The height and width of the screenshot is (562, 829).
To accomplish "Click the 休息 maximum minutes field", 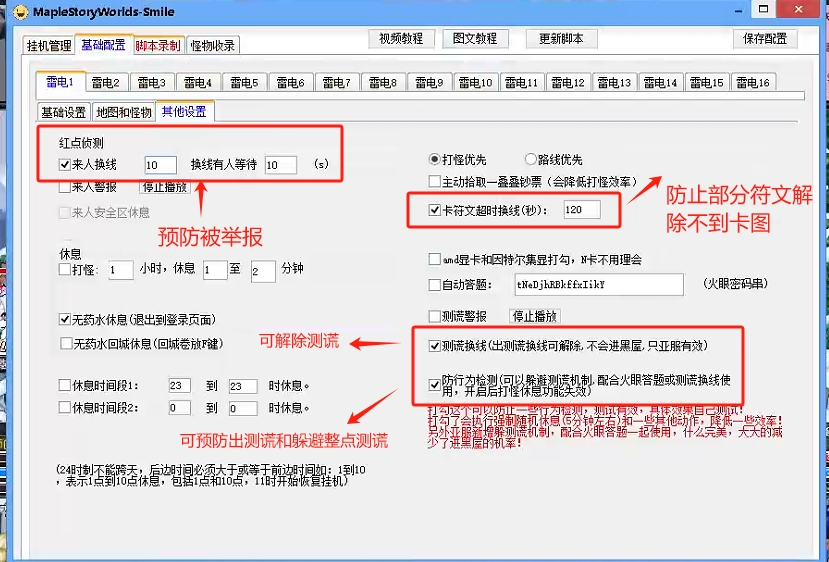I will pyautogui.click(x=263, y=271).
